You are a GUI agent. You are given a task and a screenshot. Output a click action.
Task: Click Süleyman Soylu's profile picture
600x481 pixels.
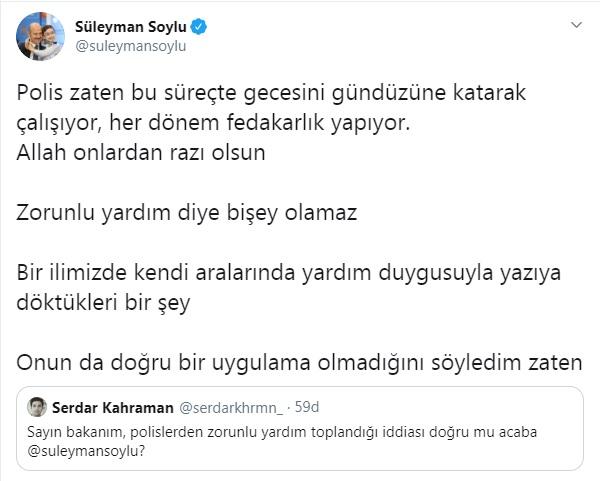click(x=36, y=37)
